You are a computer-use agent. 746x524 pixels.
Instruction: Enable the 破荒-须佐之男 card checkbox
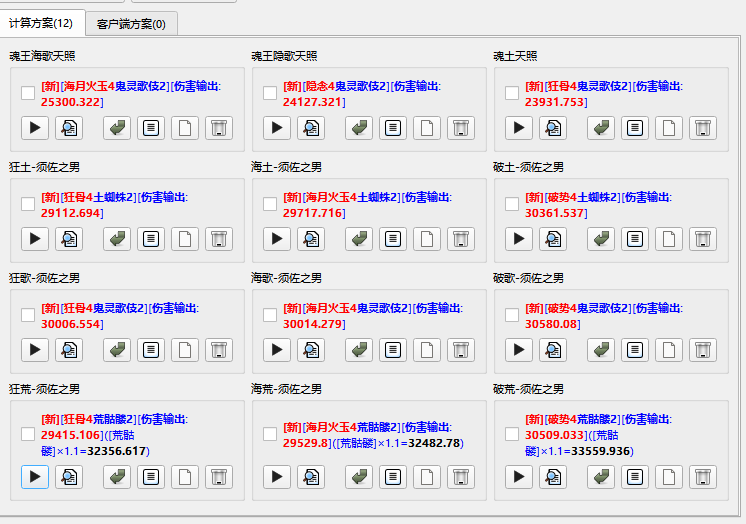[512, 434]
